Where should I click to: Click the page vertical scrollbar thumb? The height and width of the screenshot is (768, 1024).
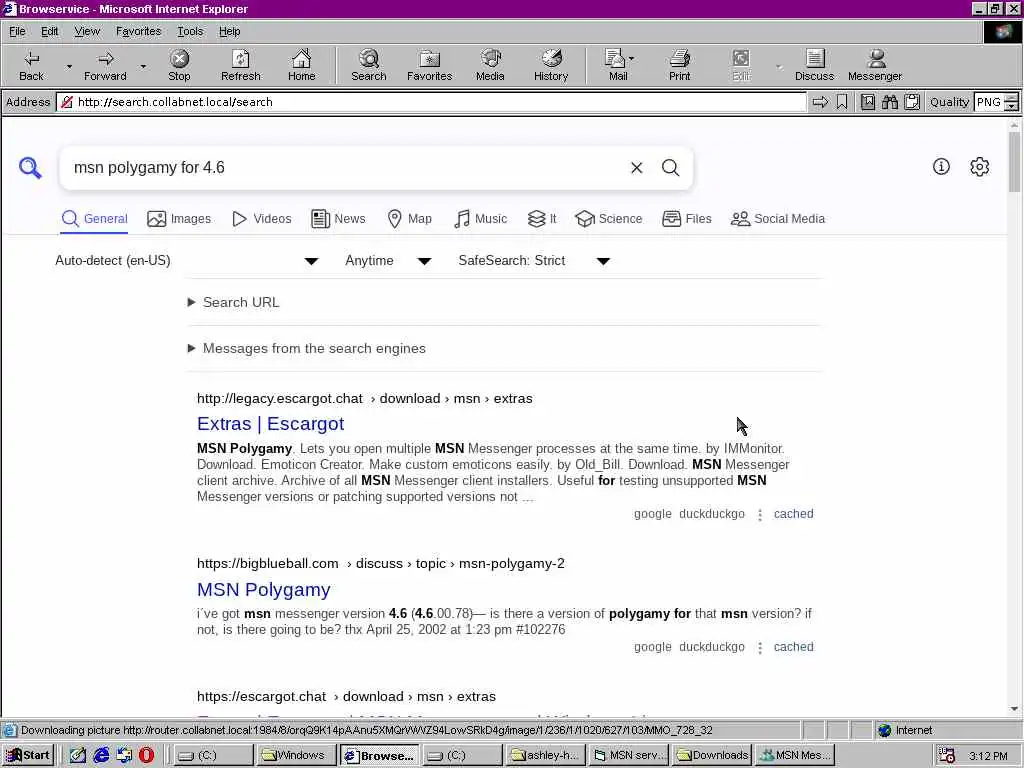[1014, 162]
